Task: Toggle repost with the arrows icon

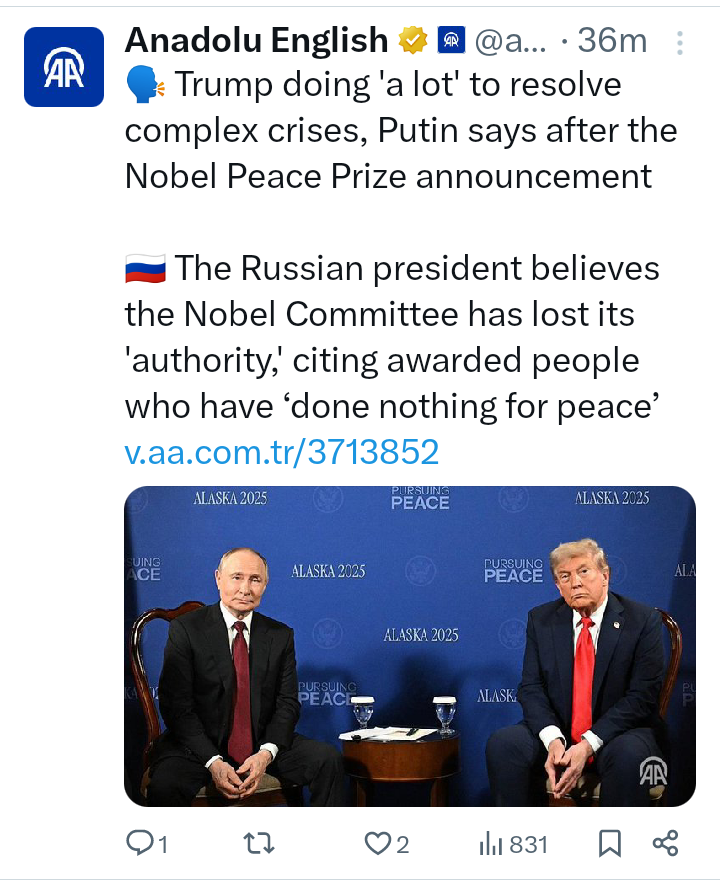Action: [259, 844]
